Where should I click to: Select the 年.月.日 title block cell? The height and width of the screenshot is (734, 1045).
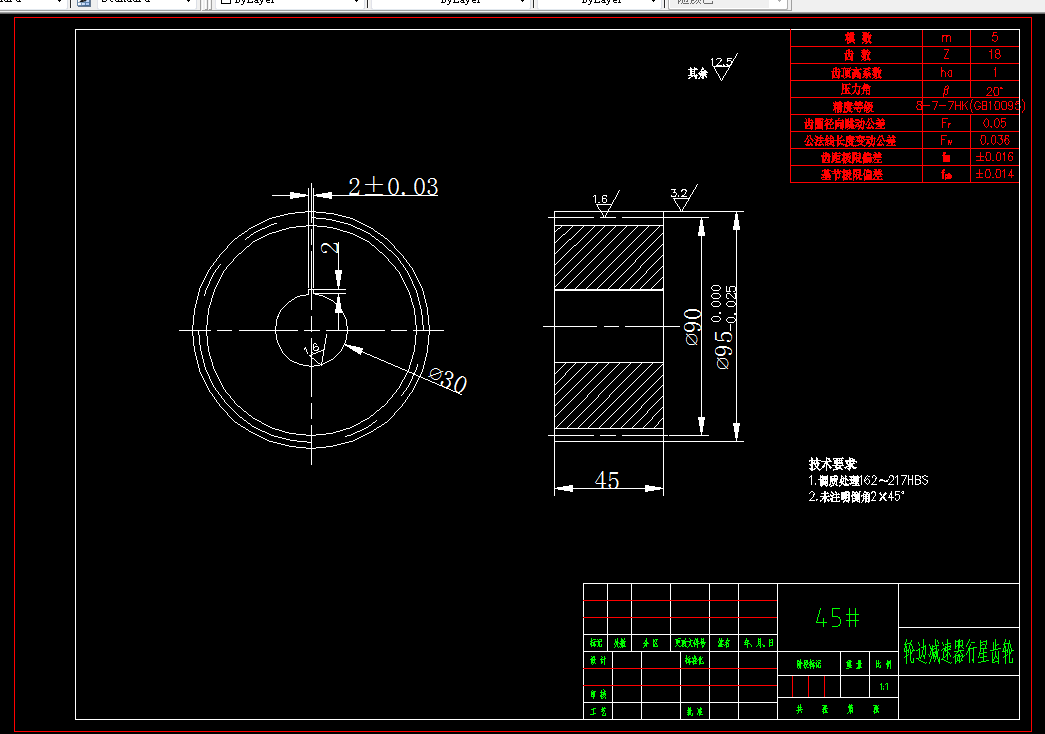(x=758, y=643)
